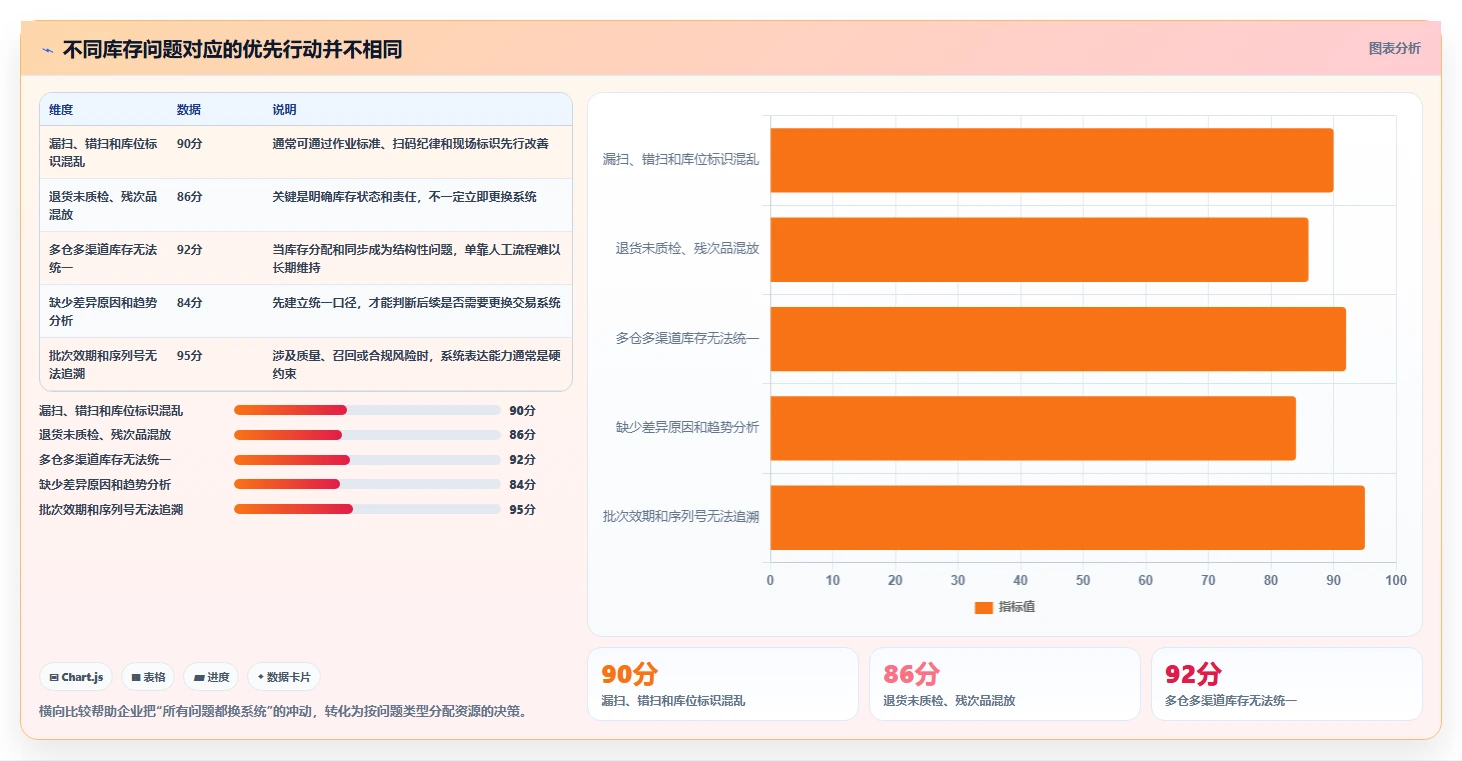
Task: Click the 90分 data card value
Action: (629, 674)
